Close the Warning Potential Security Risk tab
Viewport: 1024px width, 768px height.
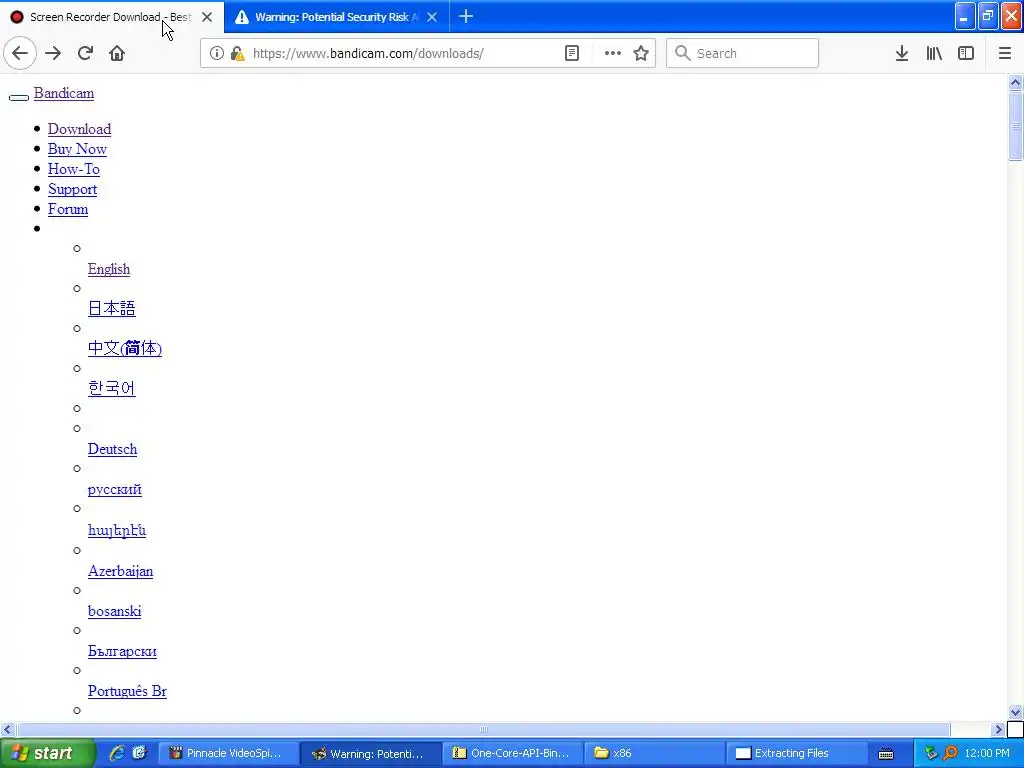pyautogui.click(x=432, y=17)
